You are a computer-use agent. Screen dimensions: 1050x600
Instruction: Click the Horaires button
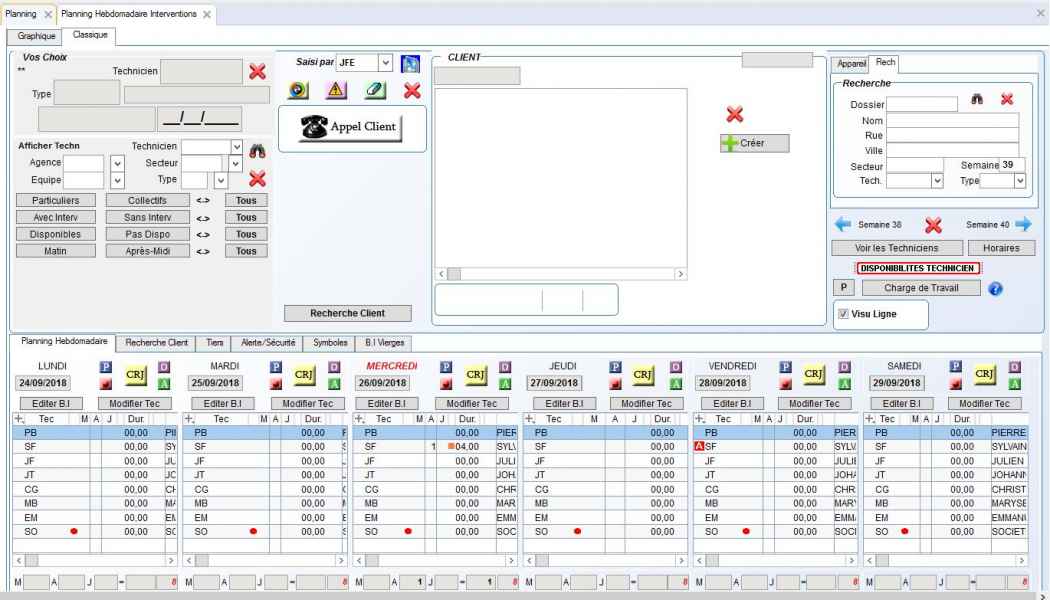click(x=1001, y=248)
